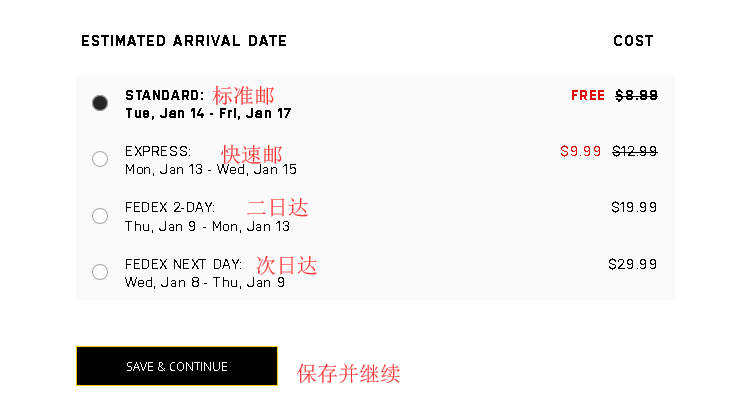Click the red FREE cost label

(x=588, y=96)
